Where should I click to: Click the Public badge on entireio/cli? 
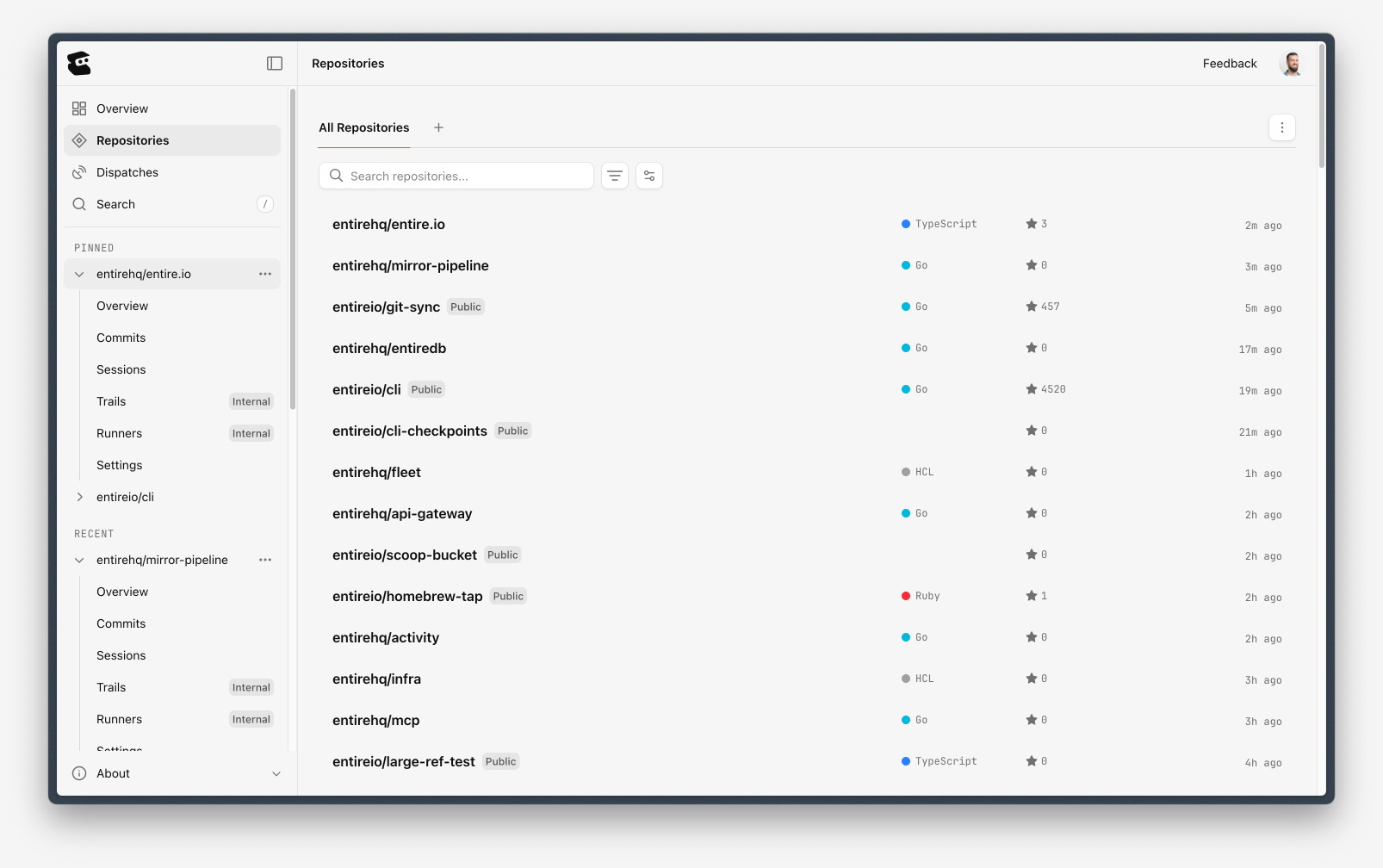(x=426, y=389)
